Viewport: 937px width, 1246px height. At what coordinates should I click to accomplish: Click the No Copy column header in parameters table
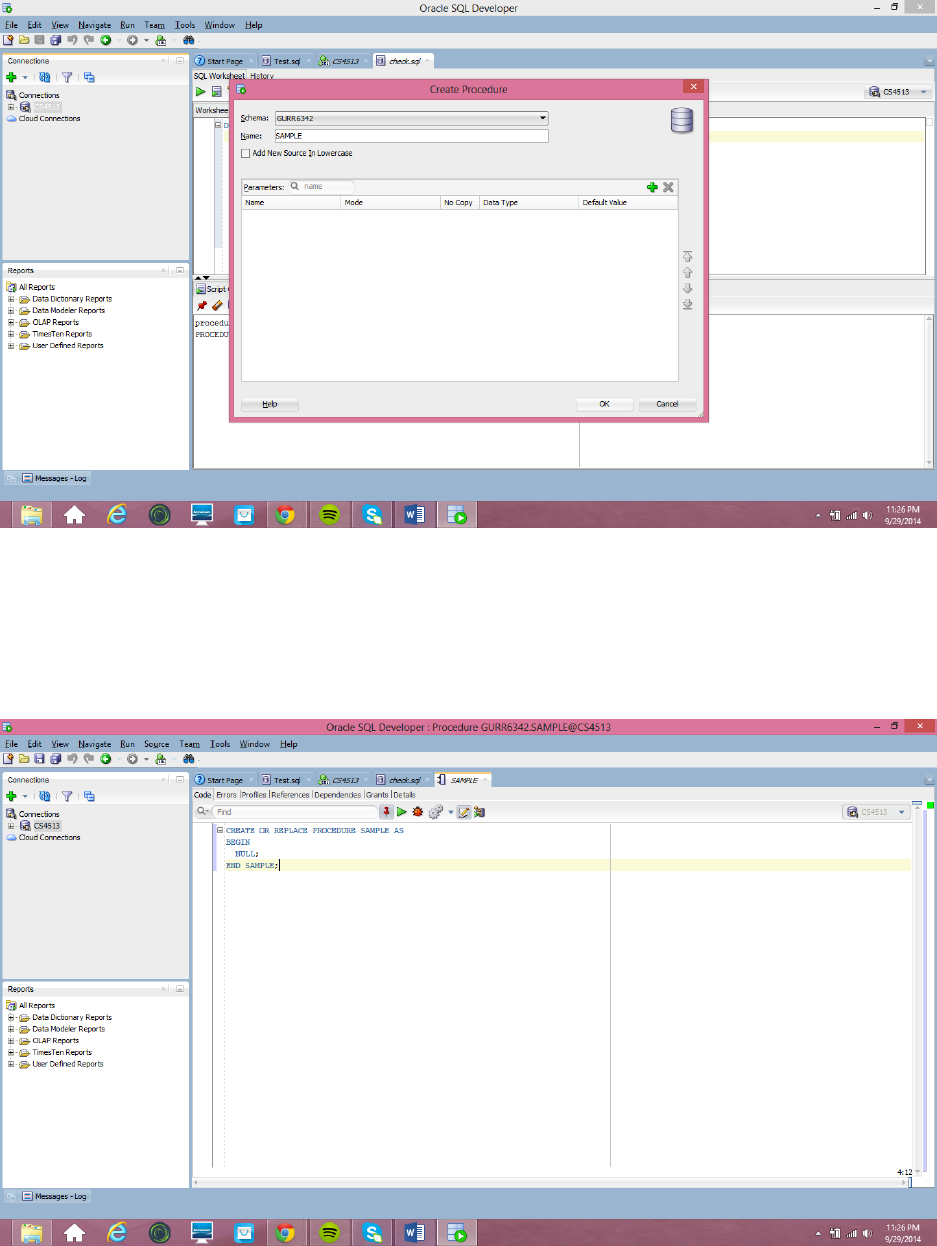(459, 202)
